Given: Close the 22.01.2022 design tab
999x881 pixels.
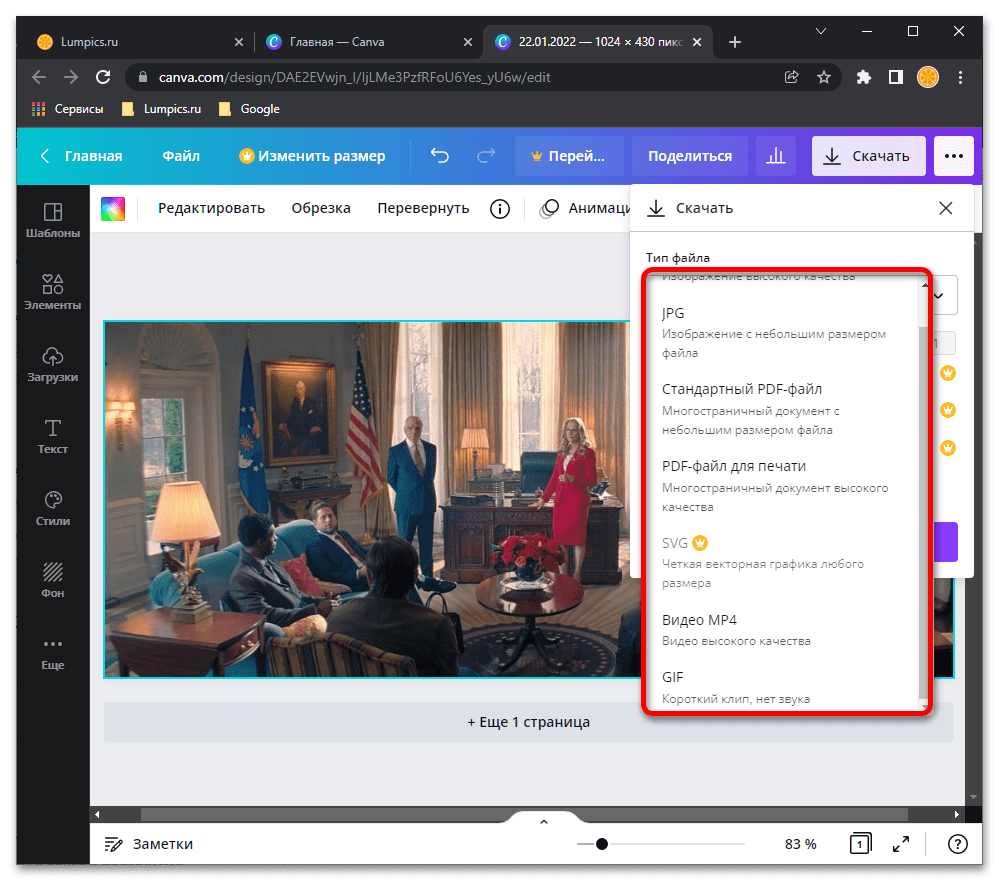Looking at the screenshot, I should [697, 42].
